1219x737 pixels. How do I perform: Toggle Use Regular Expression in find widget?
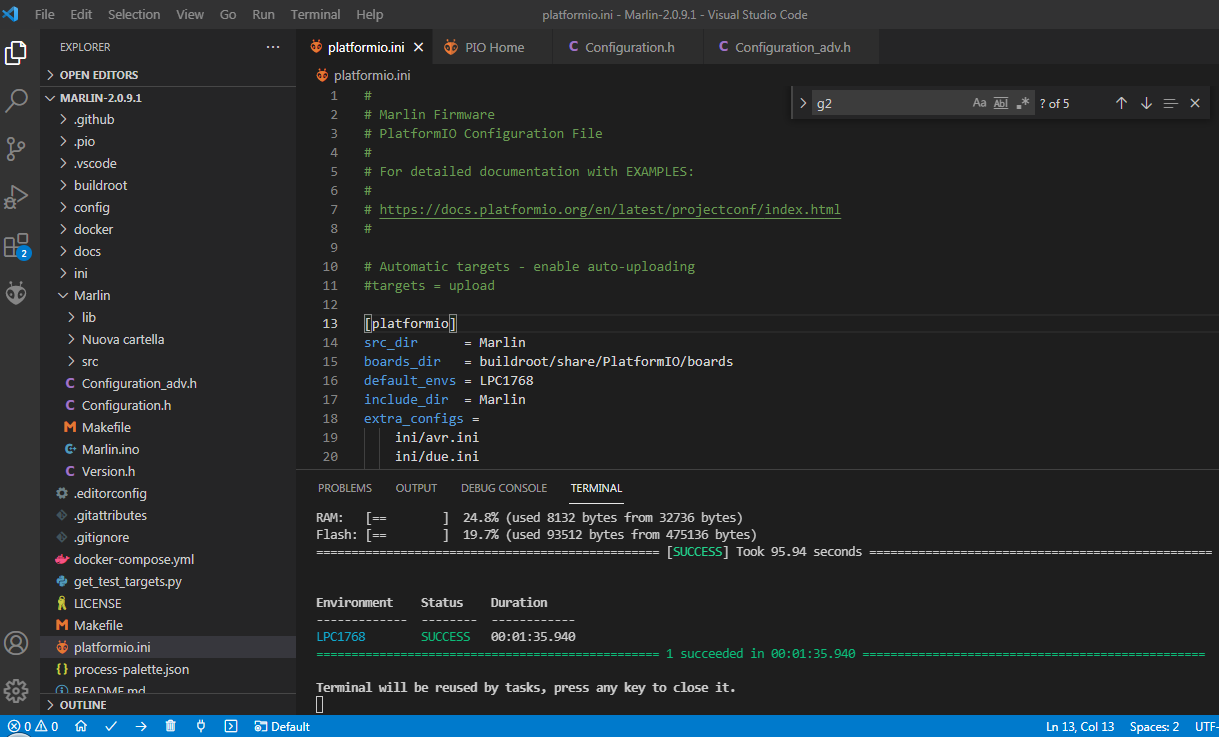[x=1023, y=103]
